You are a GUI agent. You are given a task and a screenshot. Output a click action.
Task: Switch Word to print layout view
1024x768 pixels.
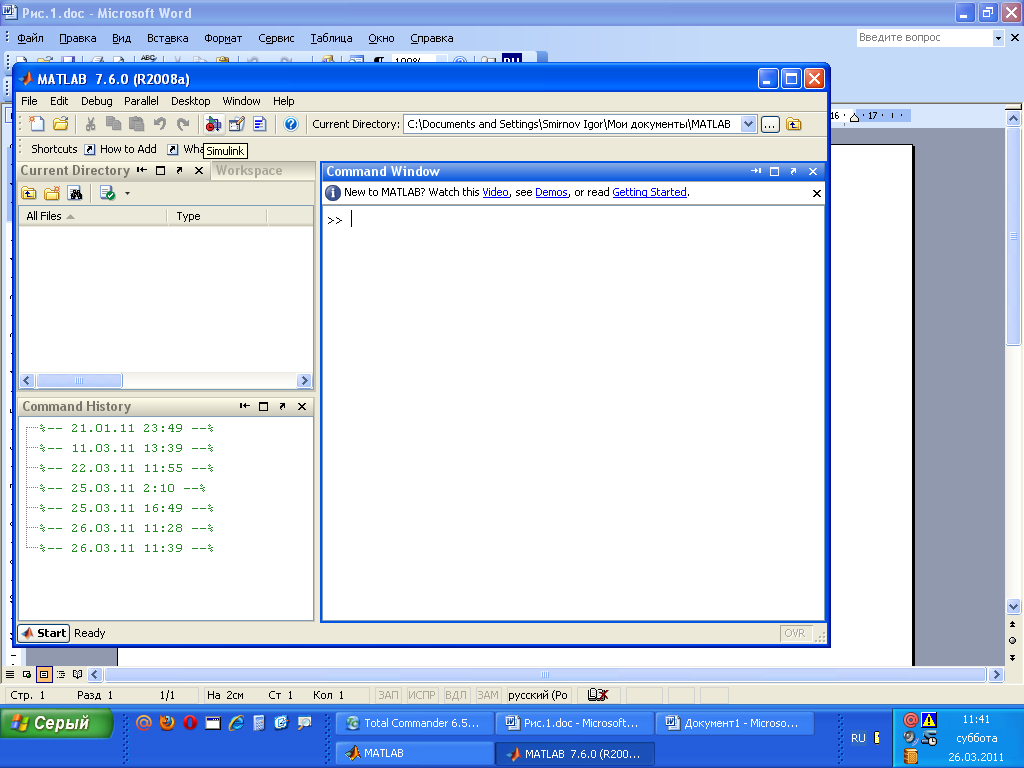(x=44, y=675)
